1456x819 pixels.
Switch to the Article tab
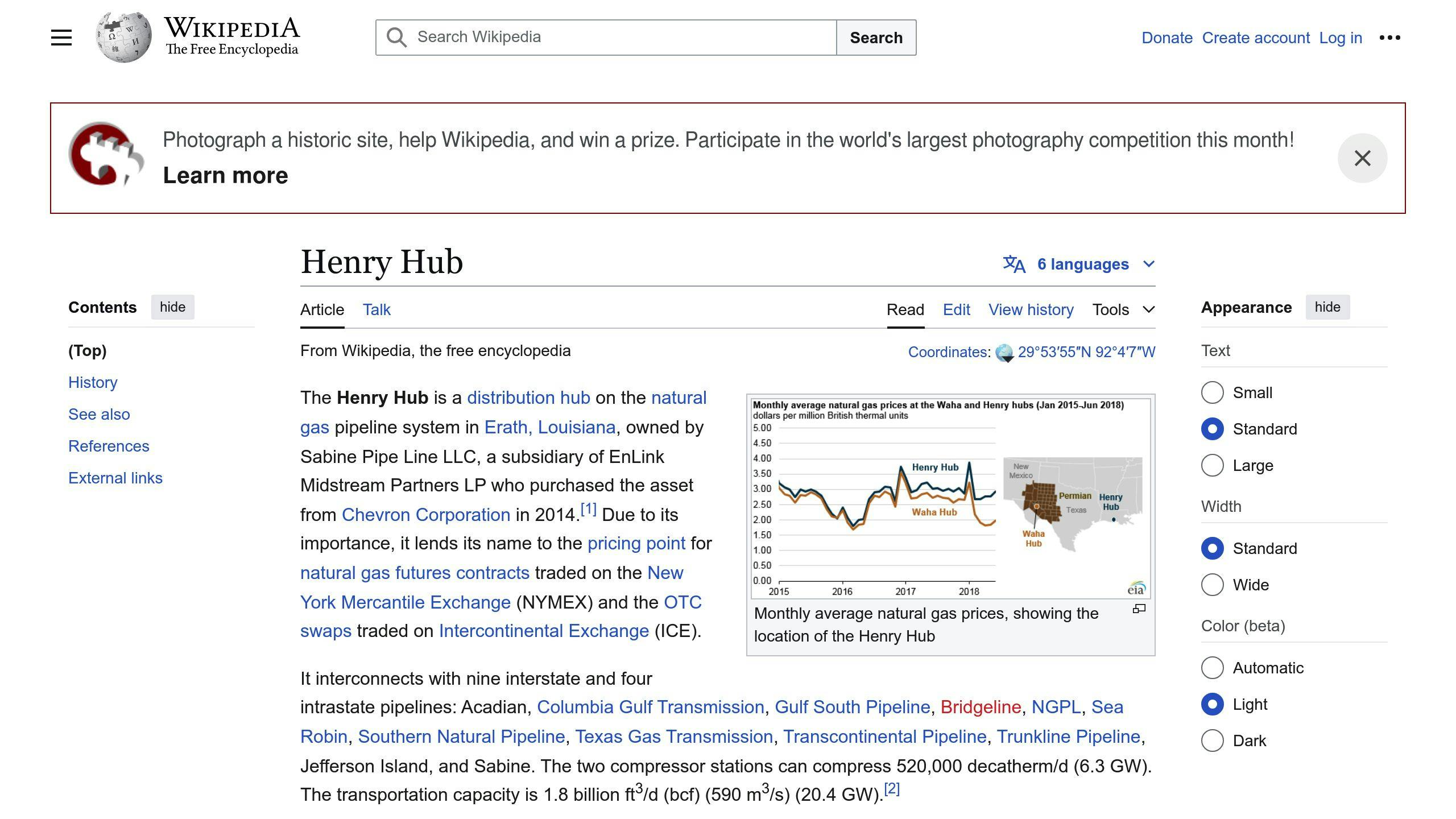(x=322, y=309)
